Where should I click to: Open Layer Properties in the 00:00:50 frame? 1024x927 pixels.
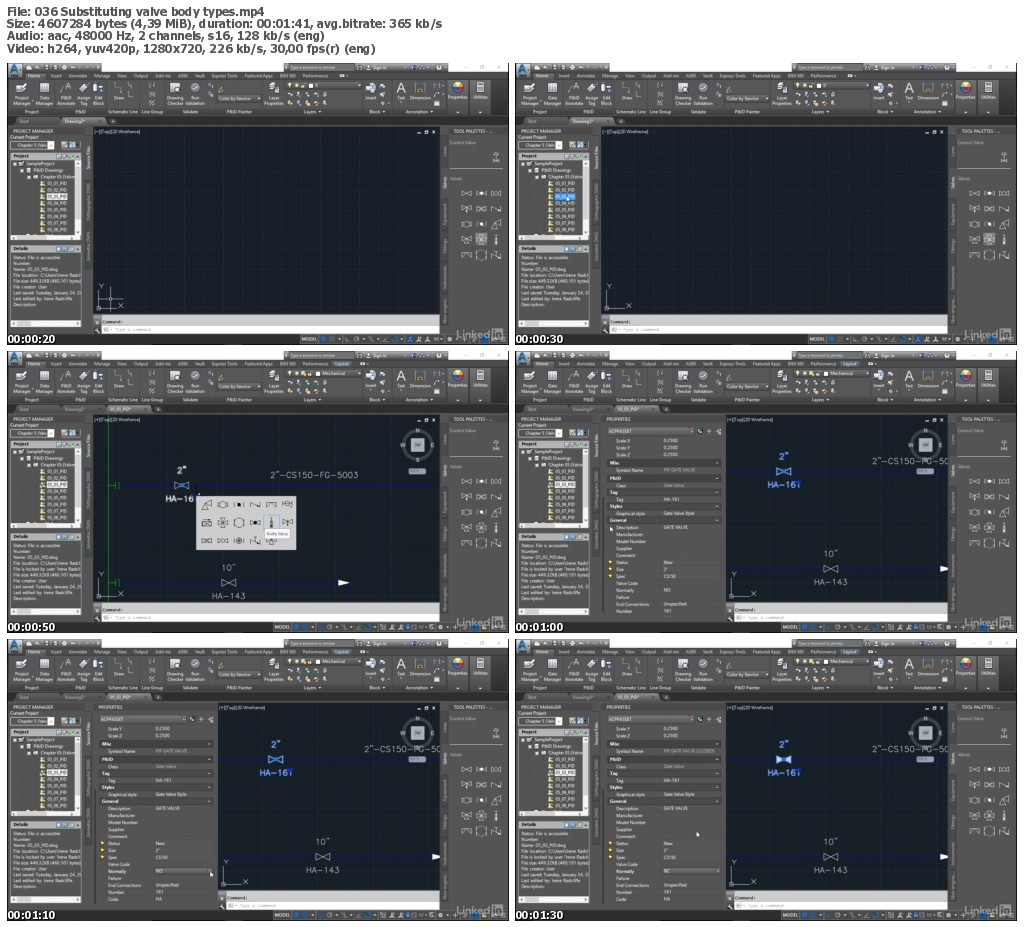point(273,381)
